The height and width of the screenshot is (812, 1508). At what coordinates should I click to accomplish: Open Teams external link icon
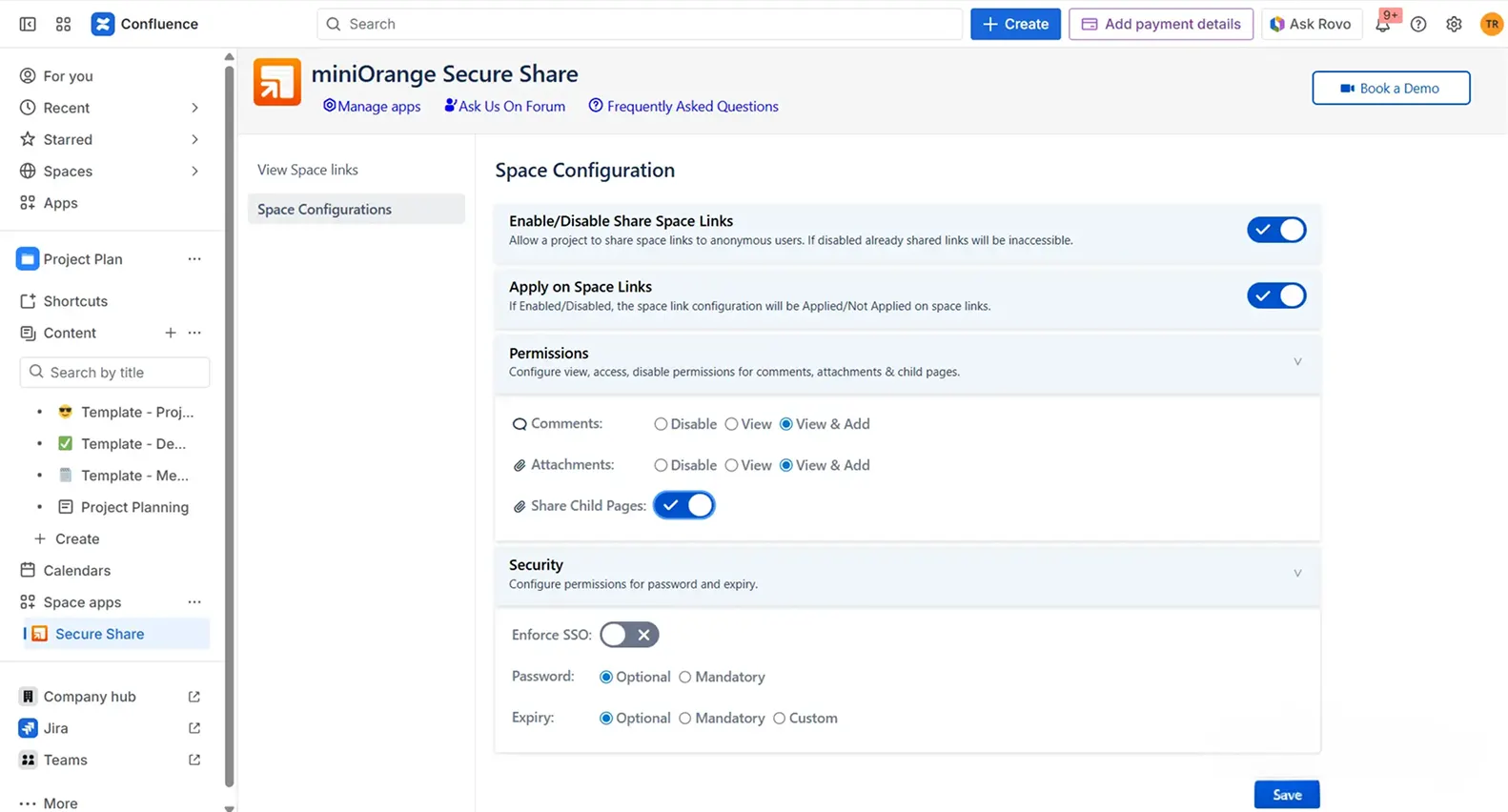(x=194, y=760)
